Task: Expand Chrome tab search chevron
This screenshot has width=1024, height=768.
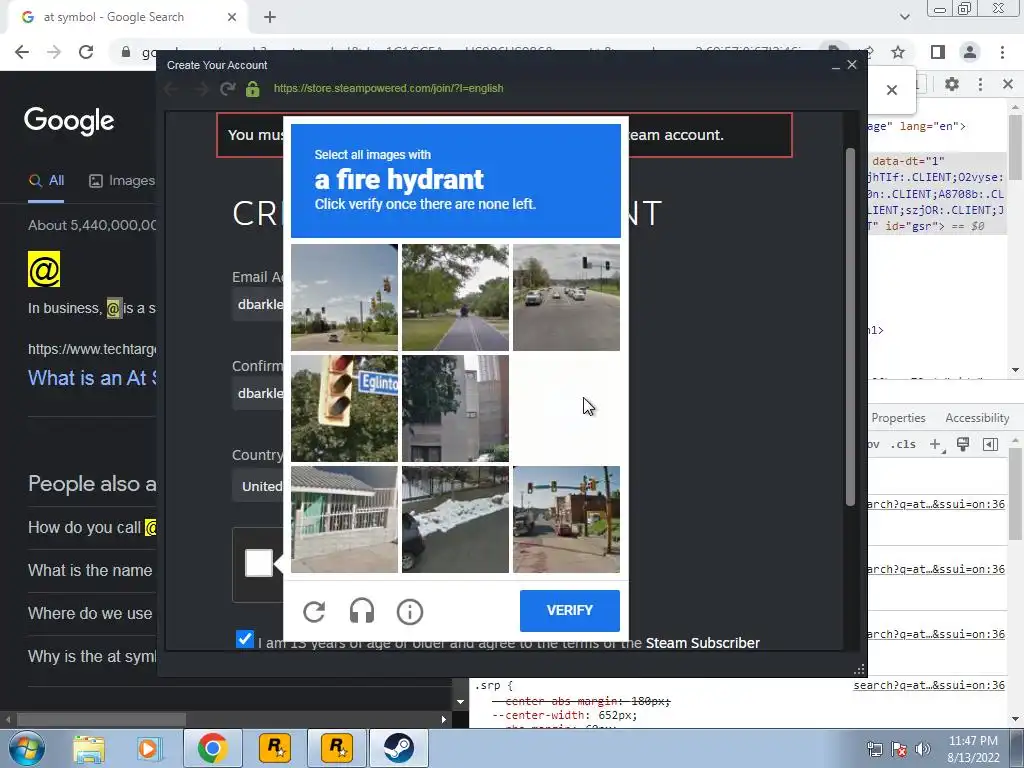Action: (x=904, y=17)
